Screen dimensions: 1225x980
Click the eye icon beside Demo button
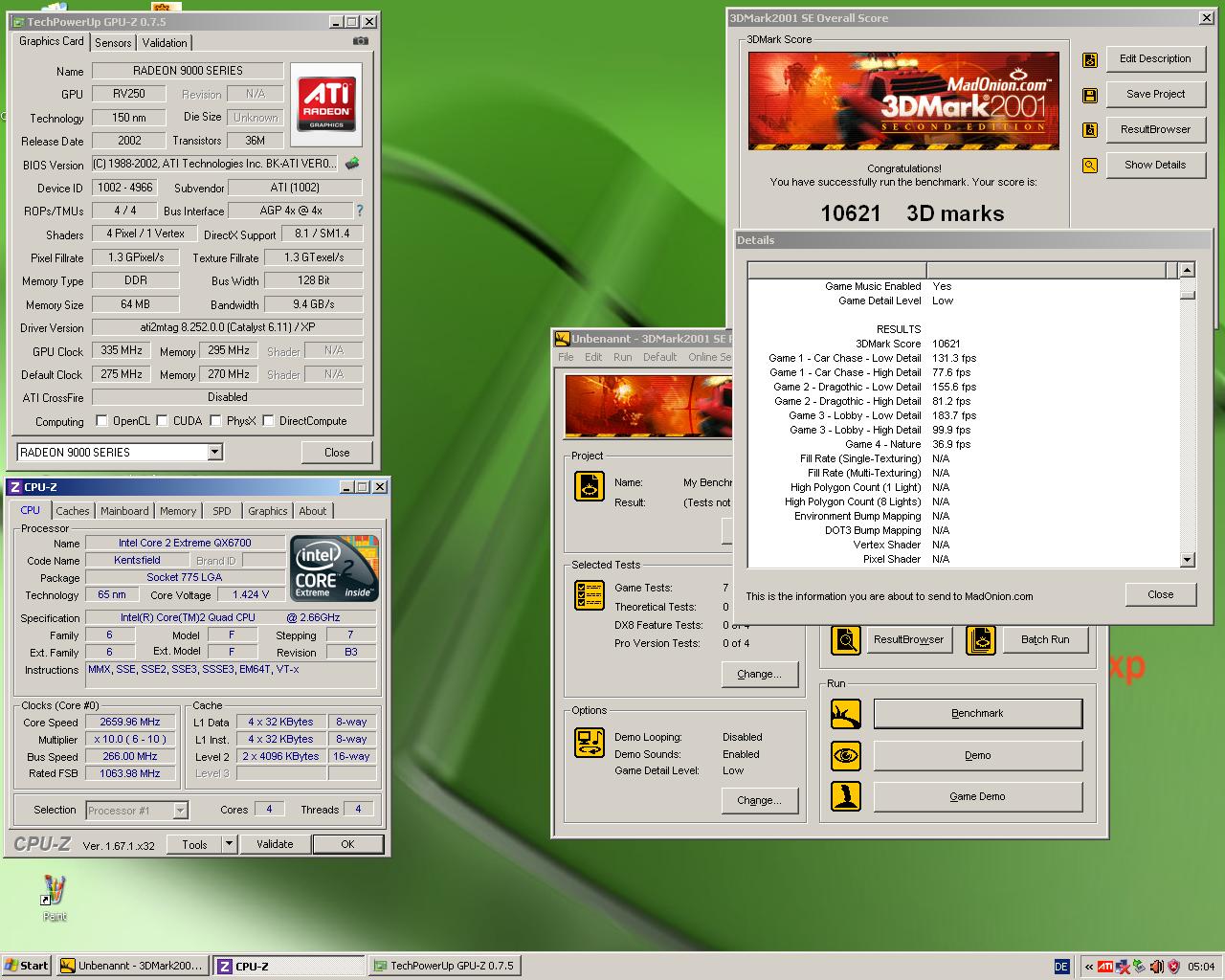846,755
